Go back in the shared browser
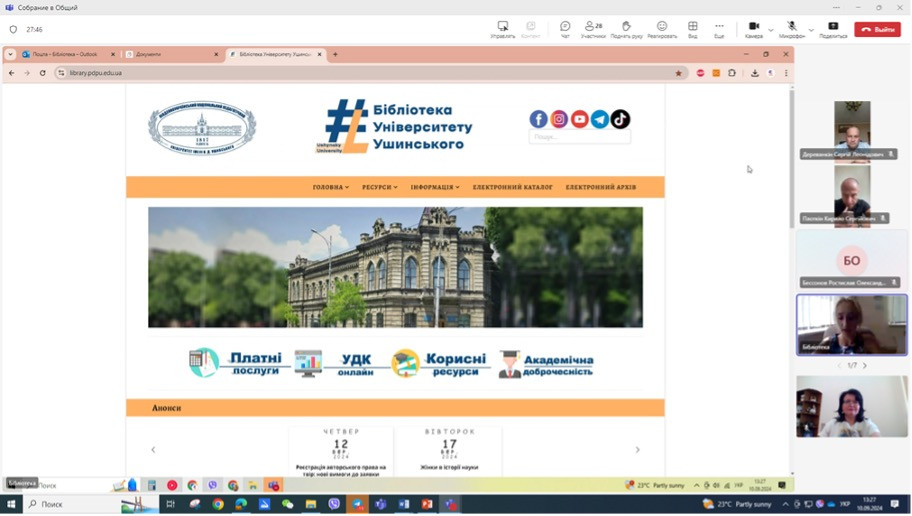The width and height of the screenshot is (912, 516). tap(12, 73)
